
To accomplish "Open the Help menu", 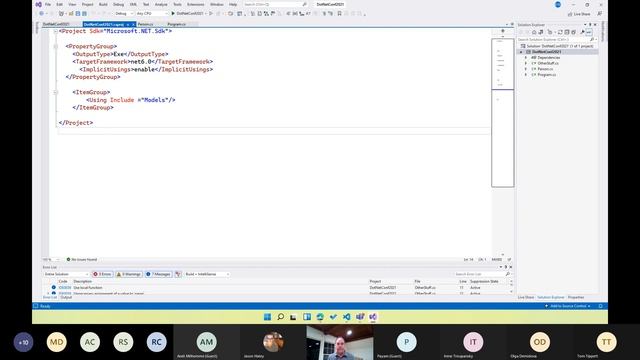I will click(233, 4).
